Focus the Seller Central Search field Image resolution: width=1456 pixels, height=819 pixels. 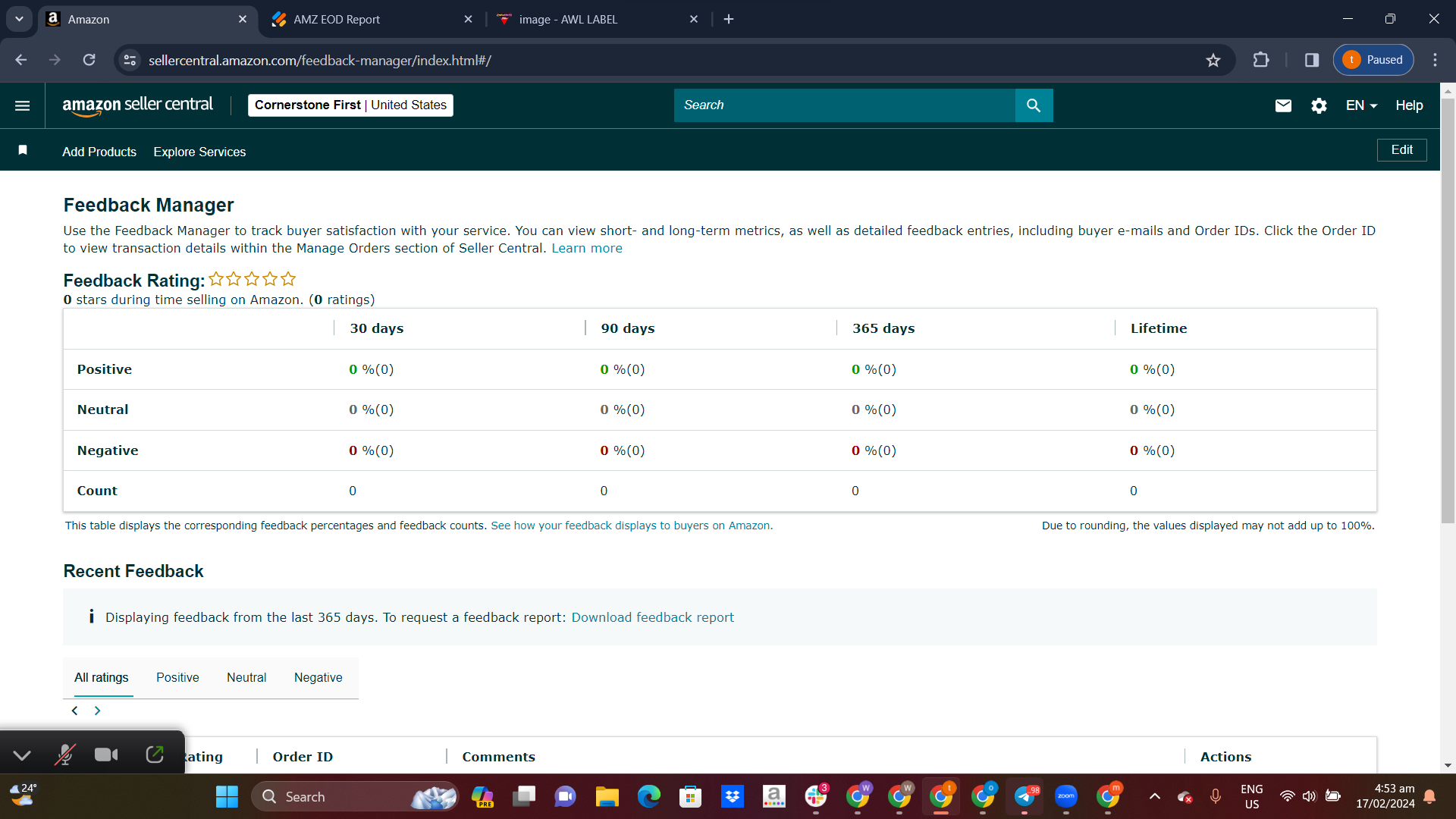point(845,105)
